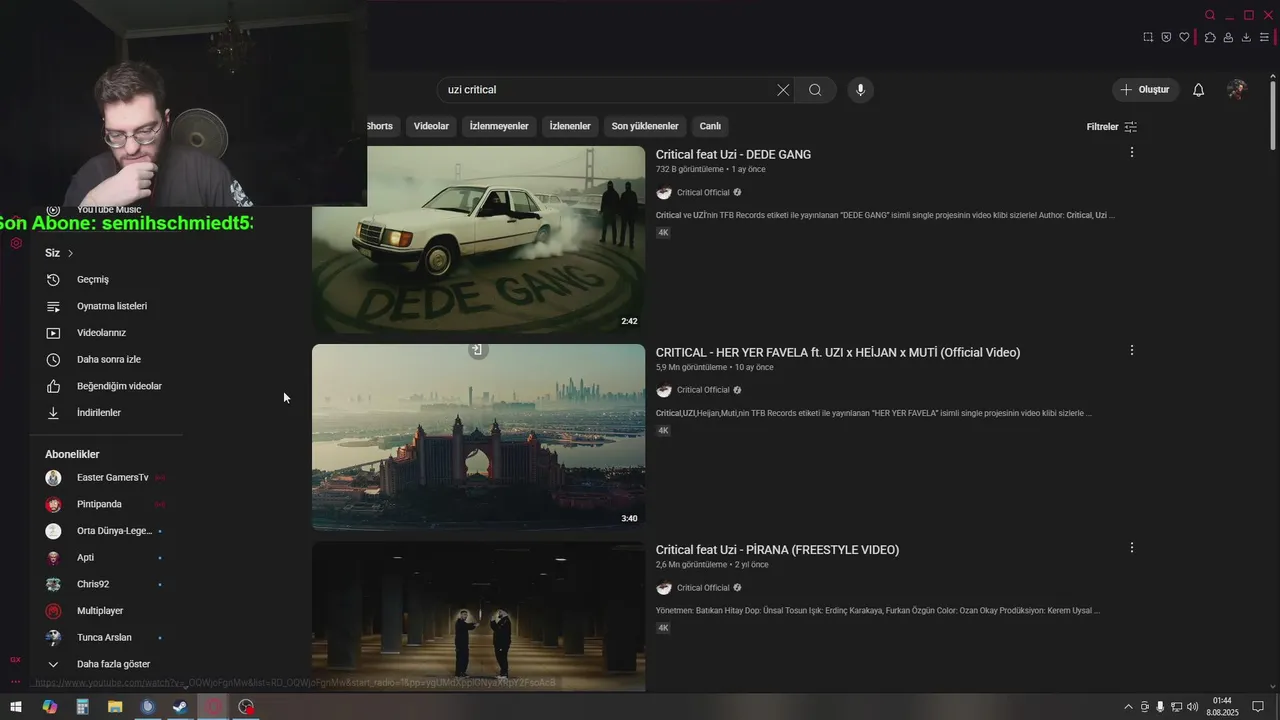Clear the search box with the X icon
Image resolution: width=1280 pixels, height=720 pixels.
click(783, 90)
